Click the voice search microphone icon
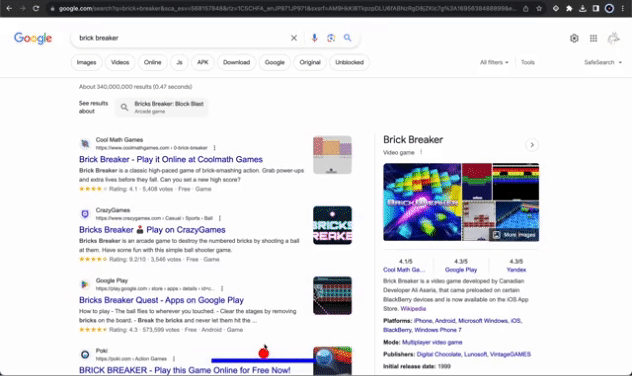 click(314, 38)
